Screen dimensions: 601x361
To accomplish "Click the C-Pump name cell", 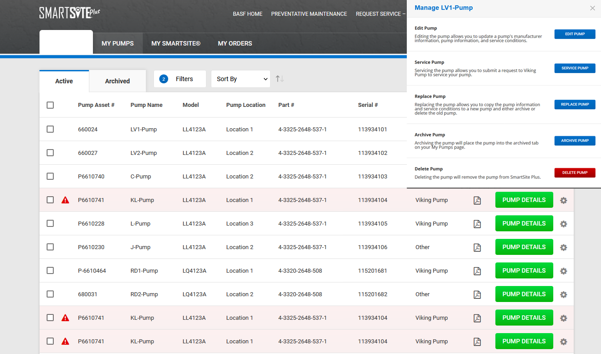I will (x=141, y=177).
